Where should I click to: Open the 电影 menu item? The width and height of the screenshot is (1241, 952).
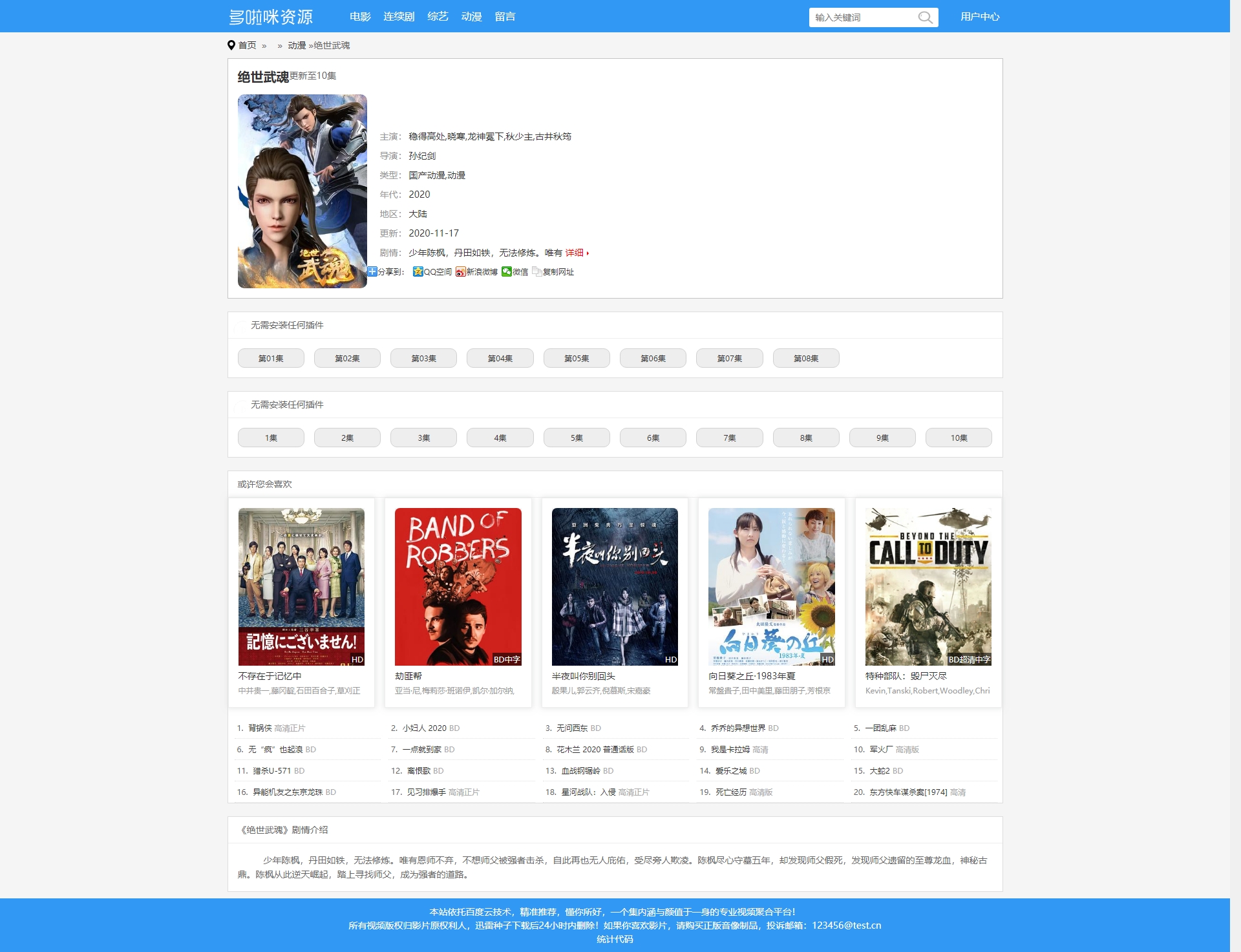360,17
